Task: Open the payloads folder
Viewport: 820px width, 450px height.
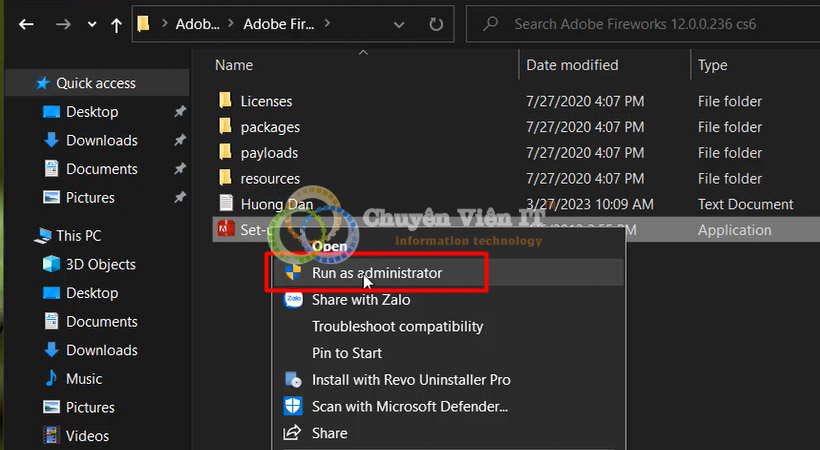Action: click(x=269, y=153)
